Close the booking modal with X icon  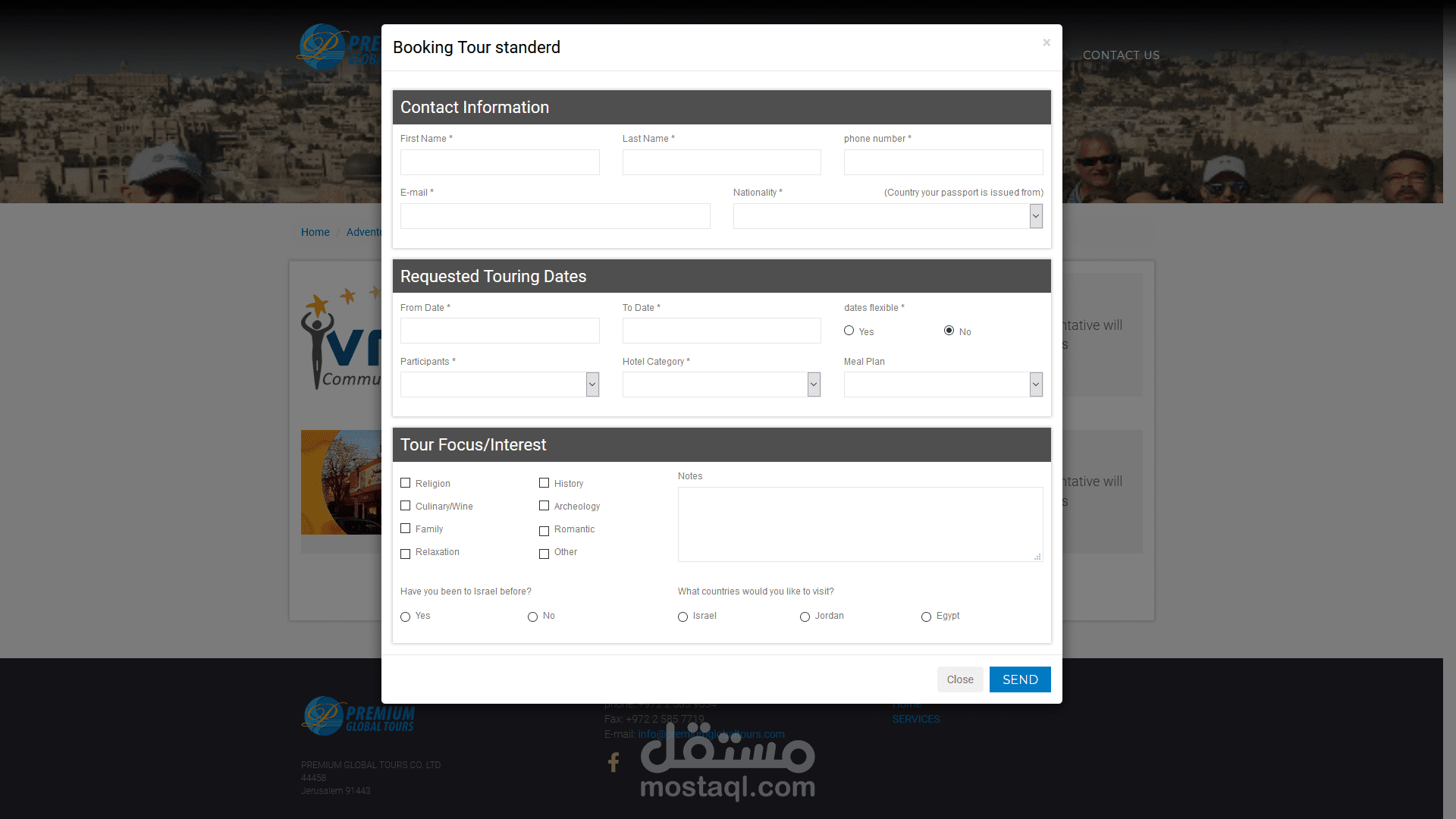tap(1046, 42)
